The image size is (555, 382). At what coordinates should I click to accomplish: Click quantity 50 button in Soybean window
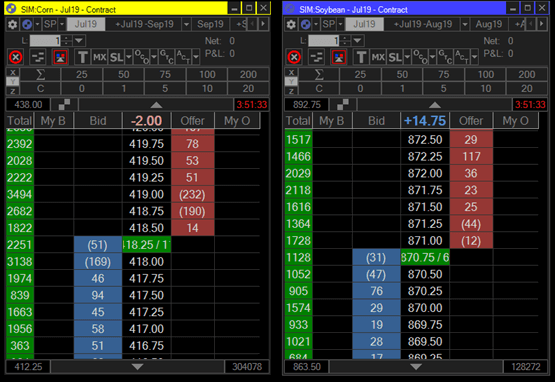tap(402, 74)
